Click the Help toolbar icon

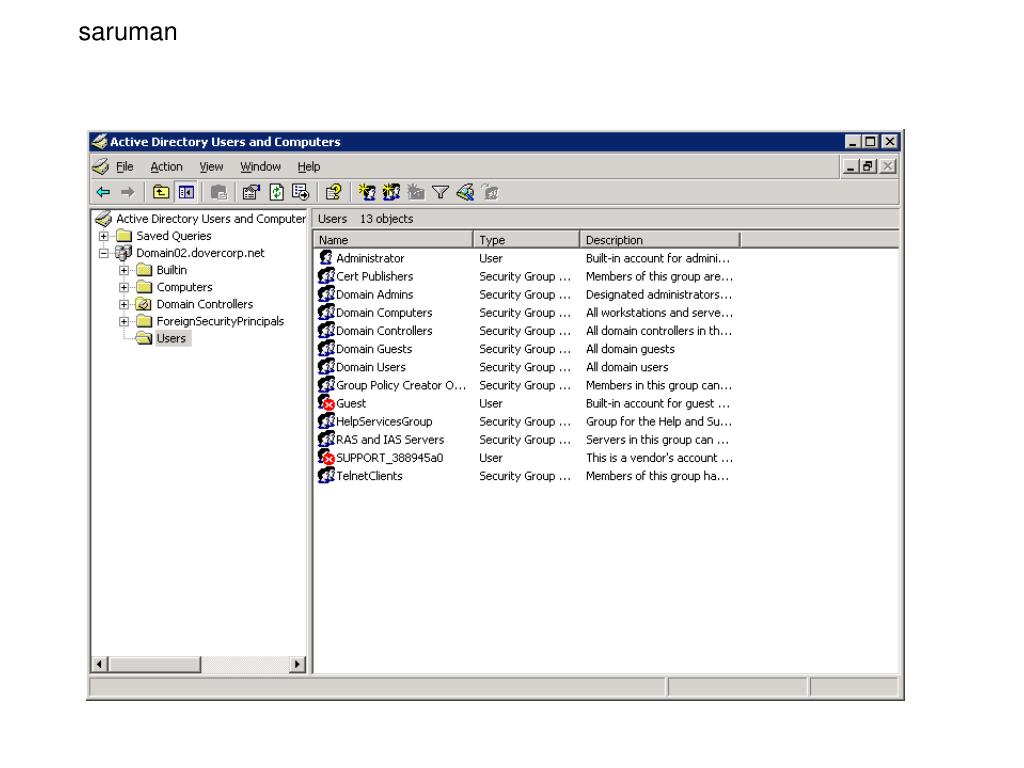pyautogui.click(x=333, y=192)
